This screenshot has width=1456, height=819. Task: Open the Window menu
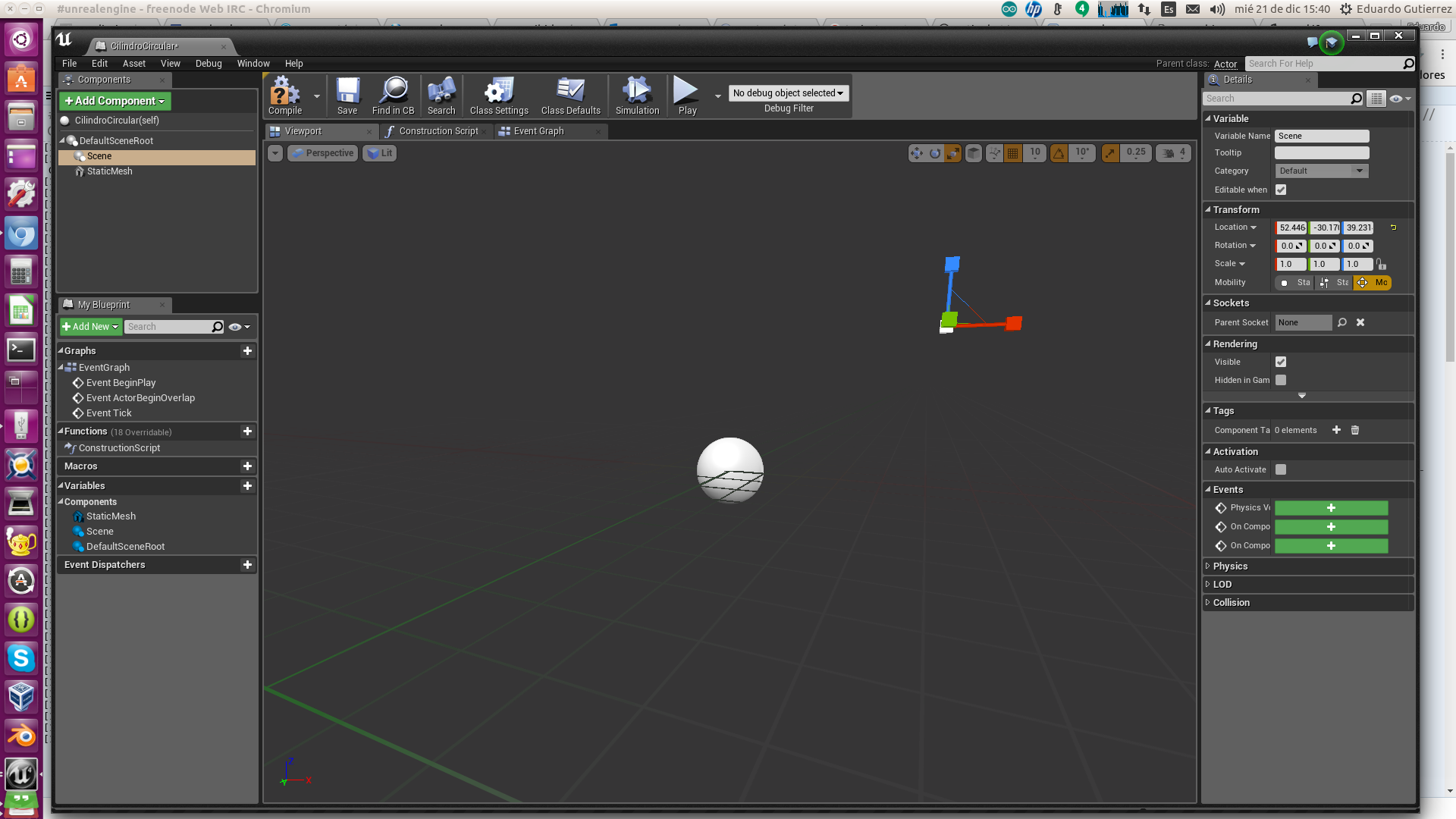tap(253, 64)
